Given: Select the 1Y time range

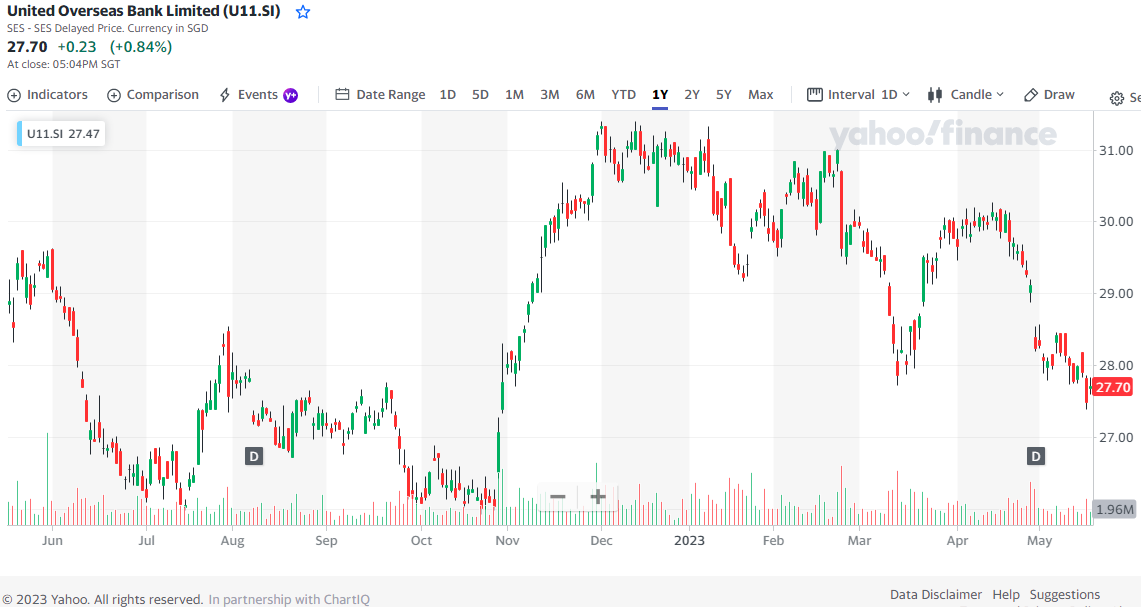Looking at the screenshot, I should (660, 95).
